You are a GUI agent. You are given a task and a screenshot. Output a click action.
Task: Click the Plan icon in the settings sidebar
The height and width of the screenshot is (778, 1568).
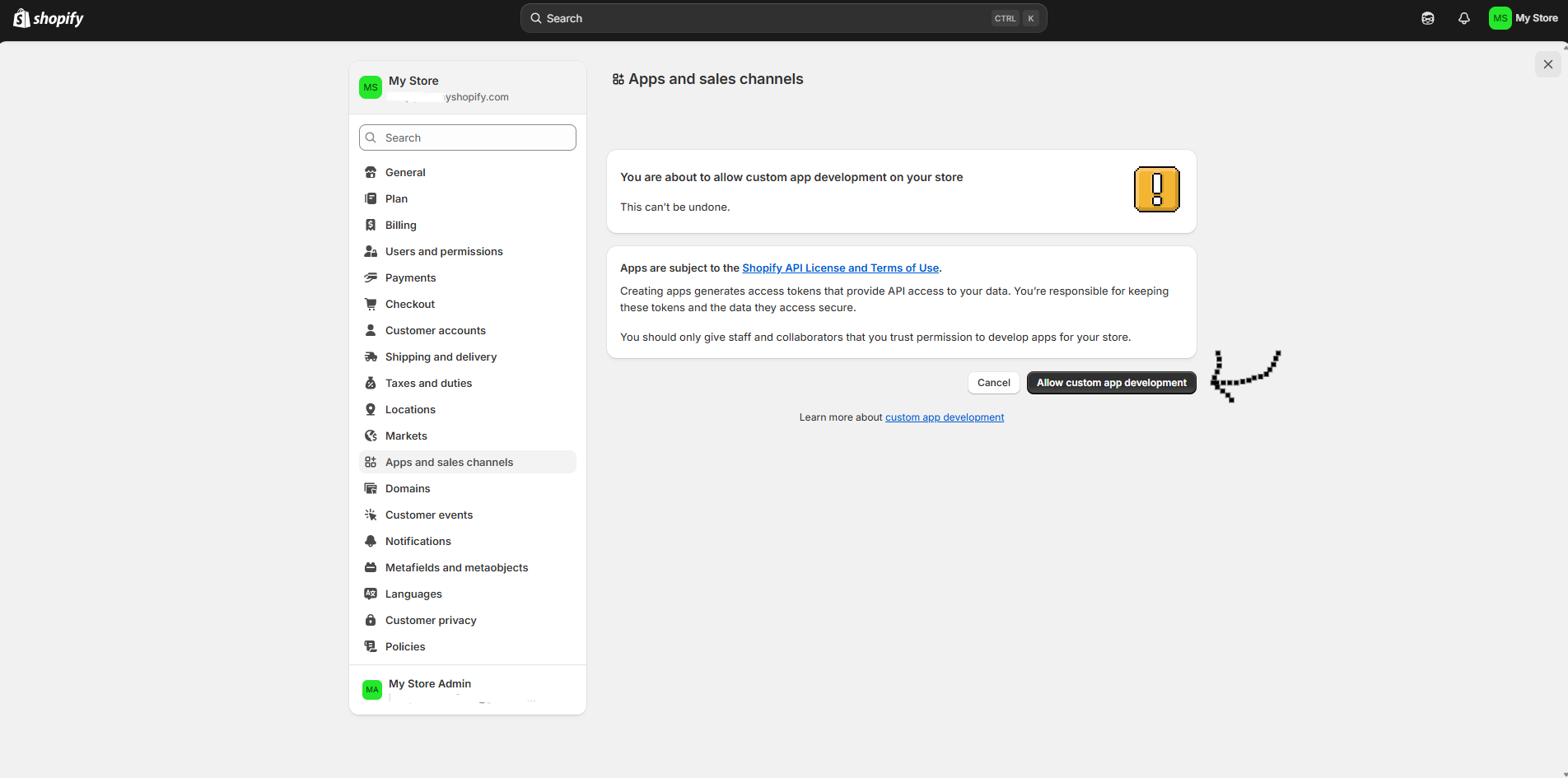pos(371,198)
